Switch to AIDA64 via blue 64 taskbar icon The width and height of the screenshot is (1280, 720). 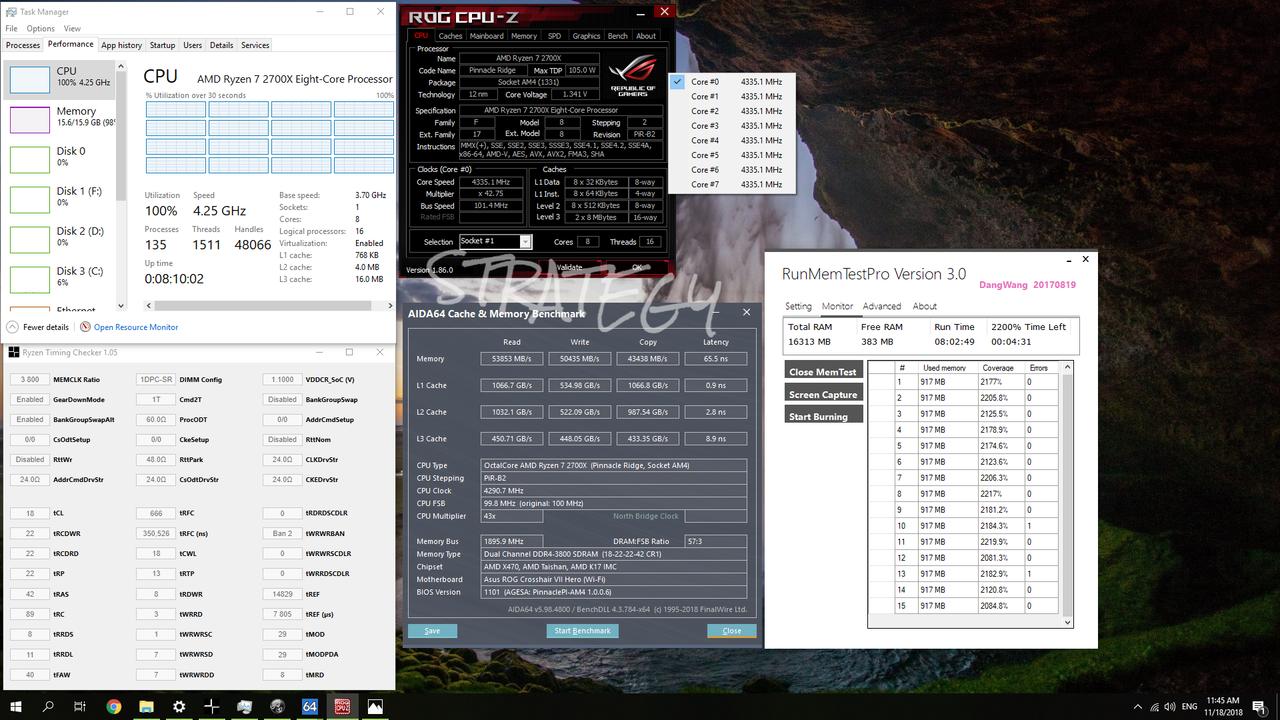(x=309, y=706)
